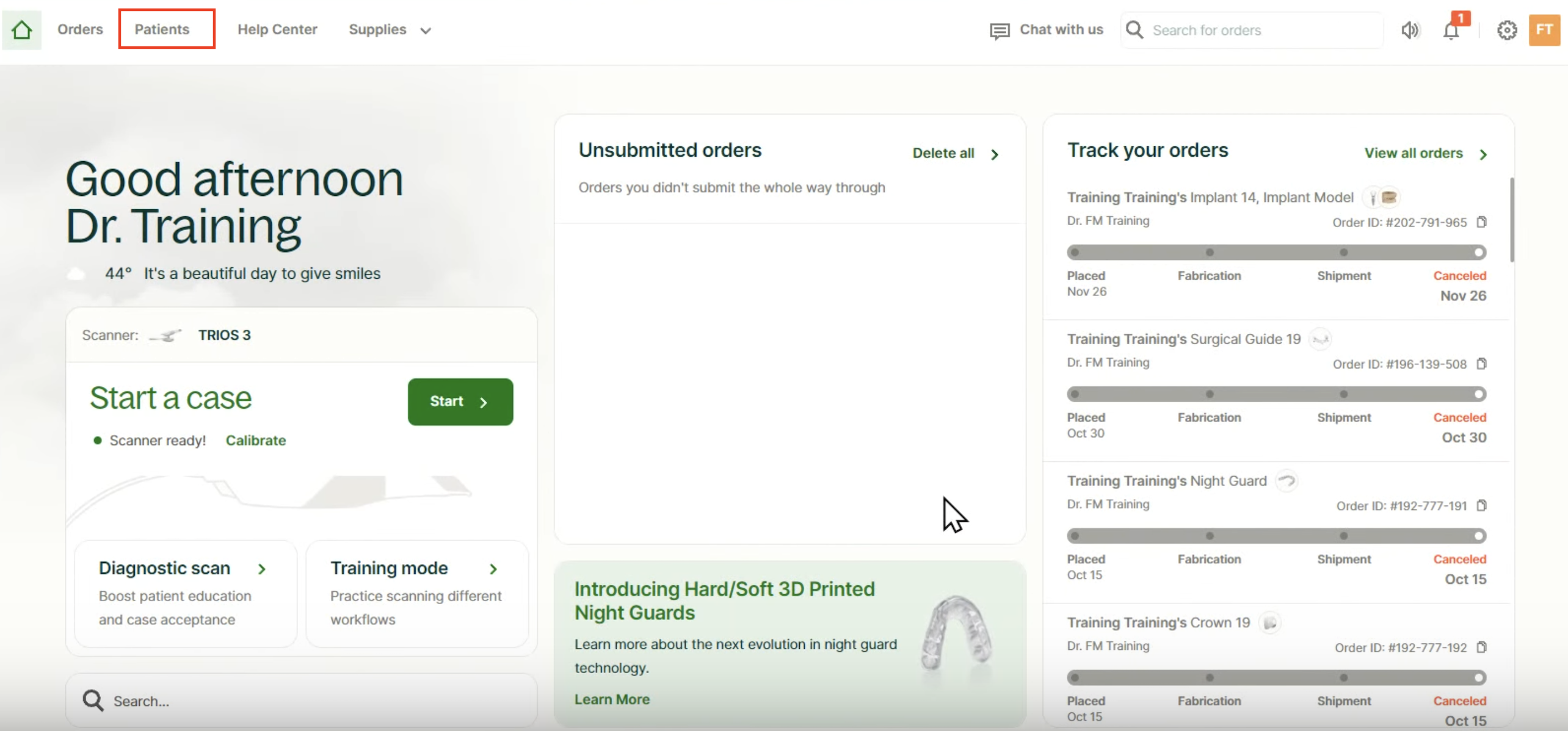Click the Calibrate link
This screenshot has height=731, width=1568.
(255, 440)
